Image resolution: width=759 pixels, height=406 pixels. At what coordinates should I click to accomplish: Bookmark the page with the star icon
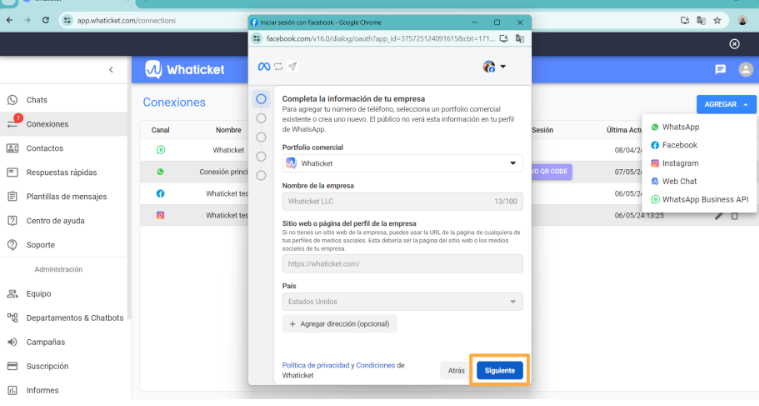[x=717, y=20]
